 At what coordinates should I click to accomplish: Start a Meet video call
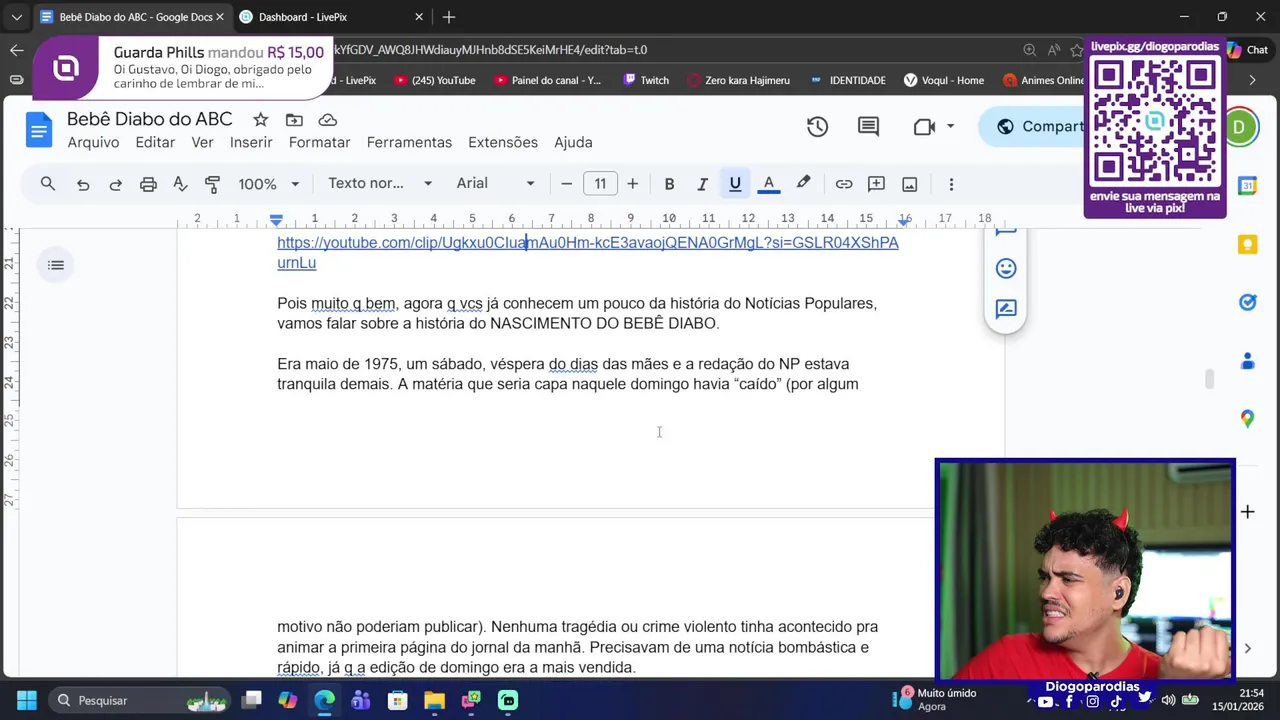(x=924, y=127)
